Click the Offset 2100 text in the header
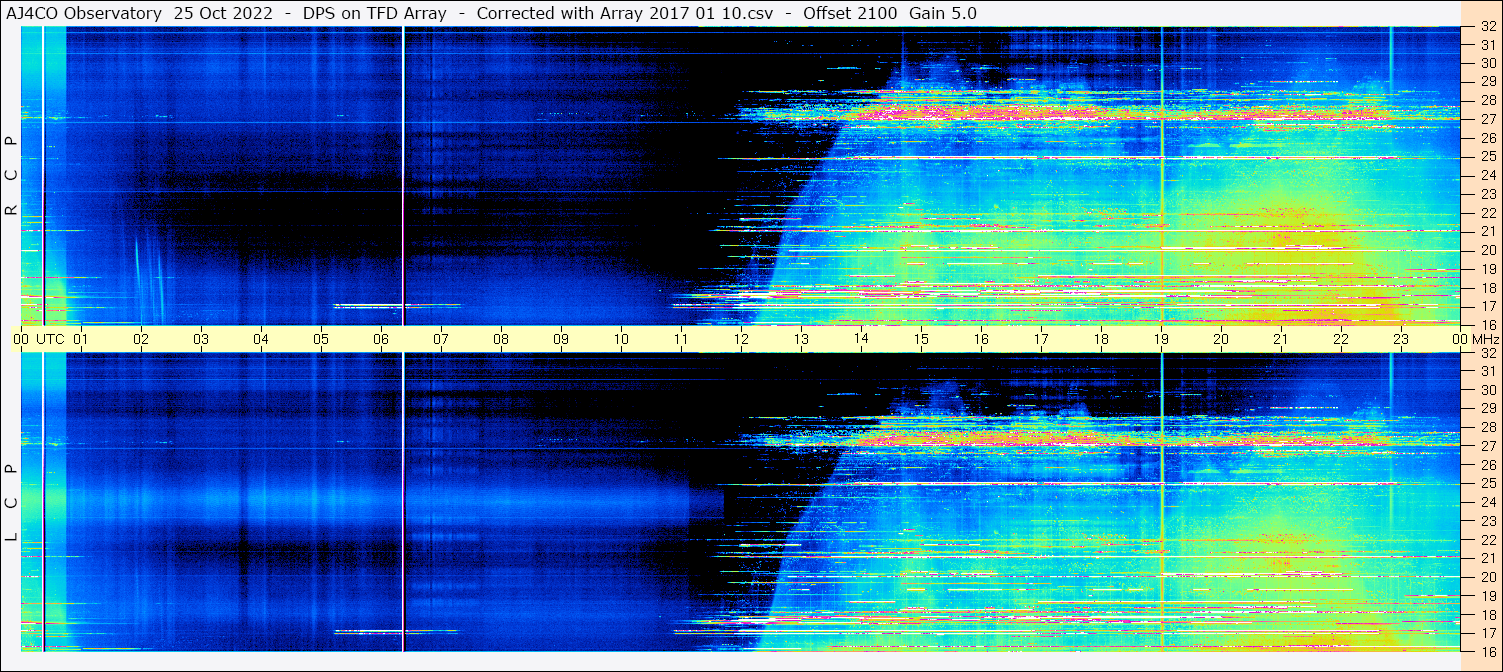1503x672 pixels. (x=851, y=13)
